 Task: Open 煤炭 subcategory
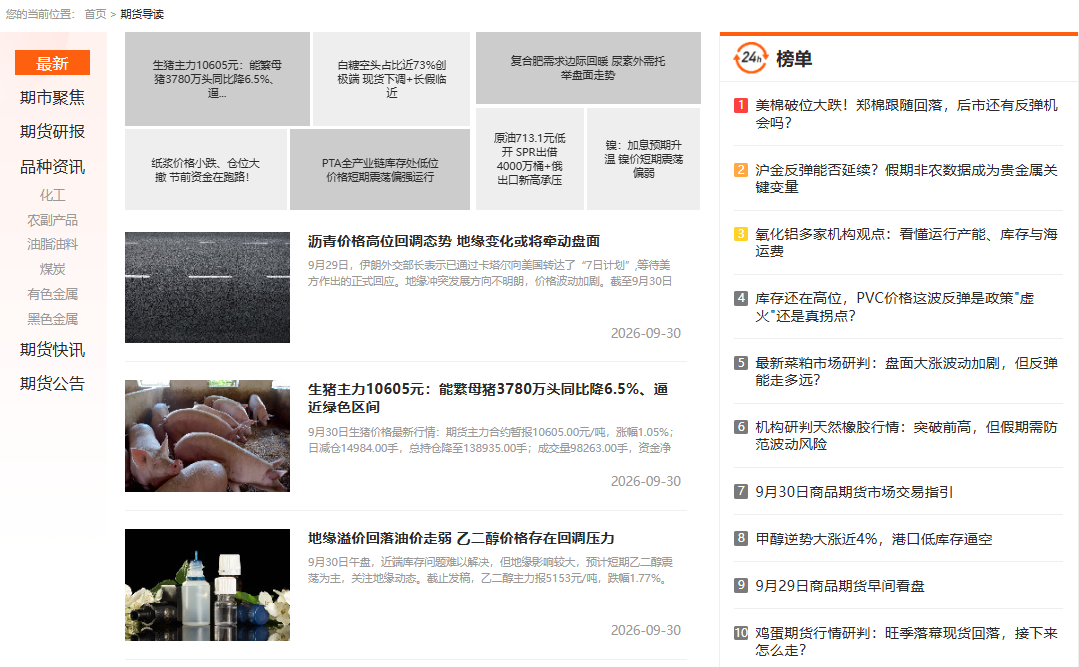pyautogui.click(x=52, y=269)
